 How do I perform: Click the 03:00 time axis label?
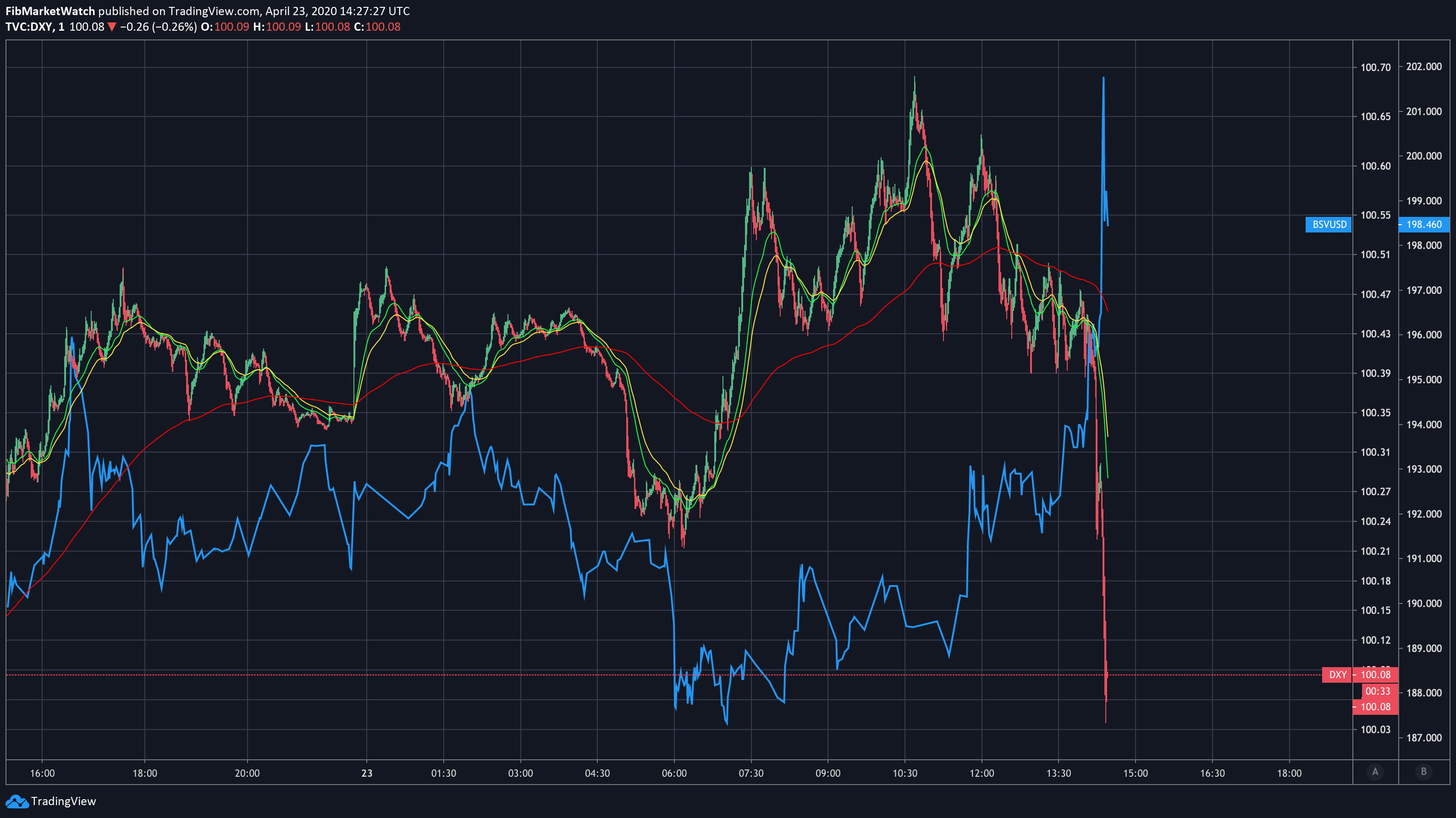pyautogui.click(x=521, y=773)
